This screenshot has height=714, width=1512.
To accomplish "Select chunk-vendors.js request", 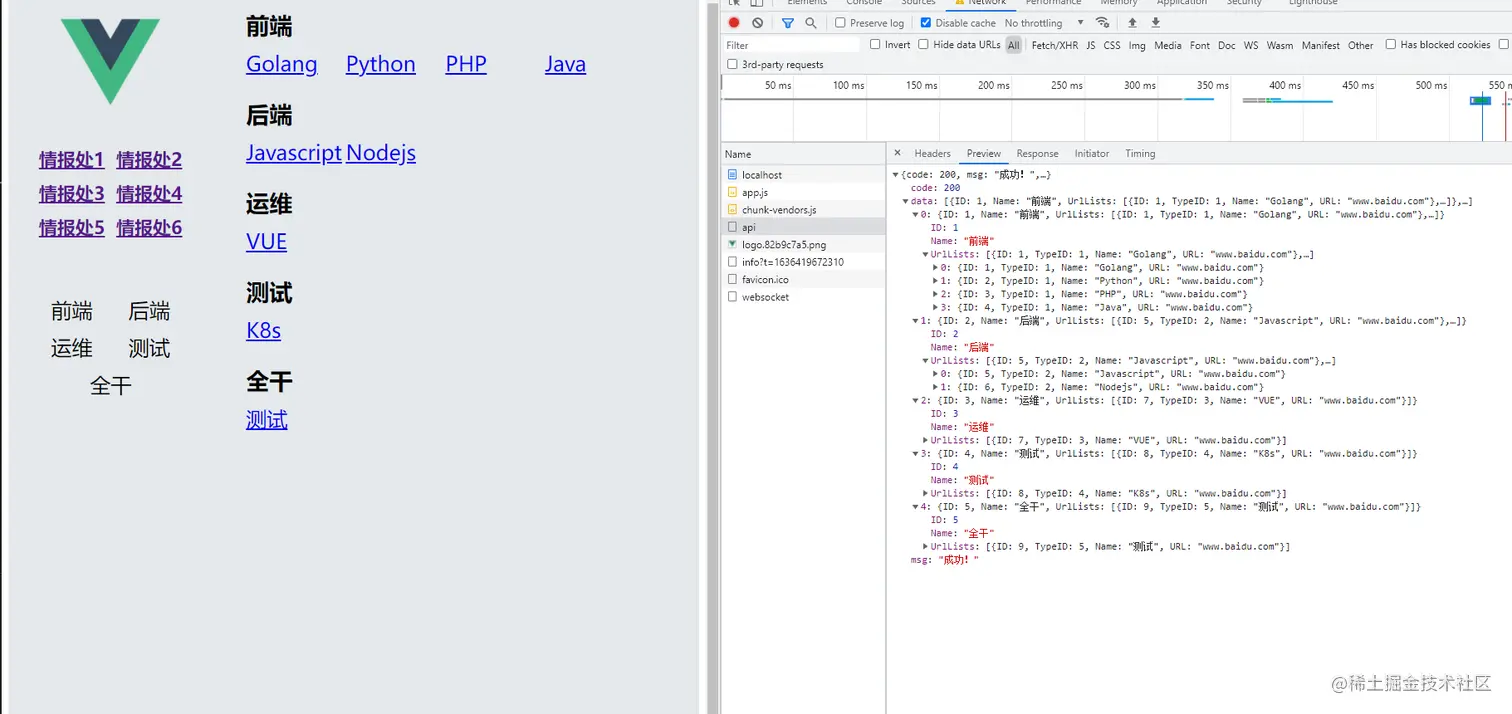I will [804, 210].
